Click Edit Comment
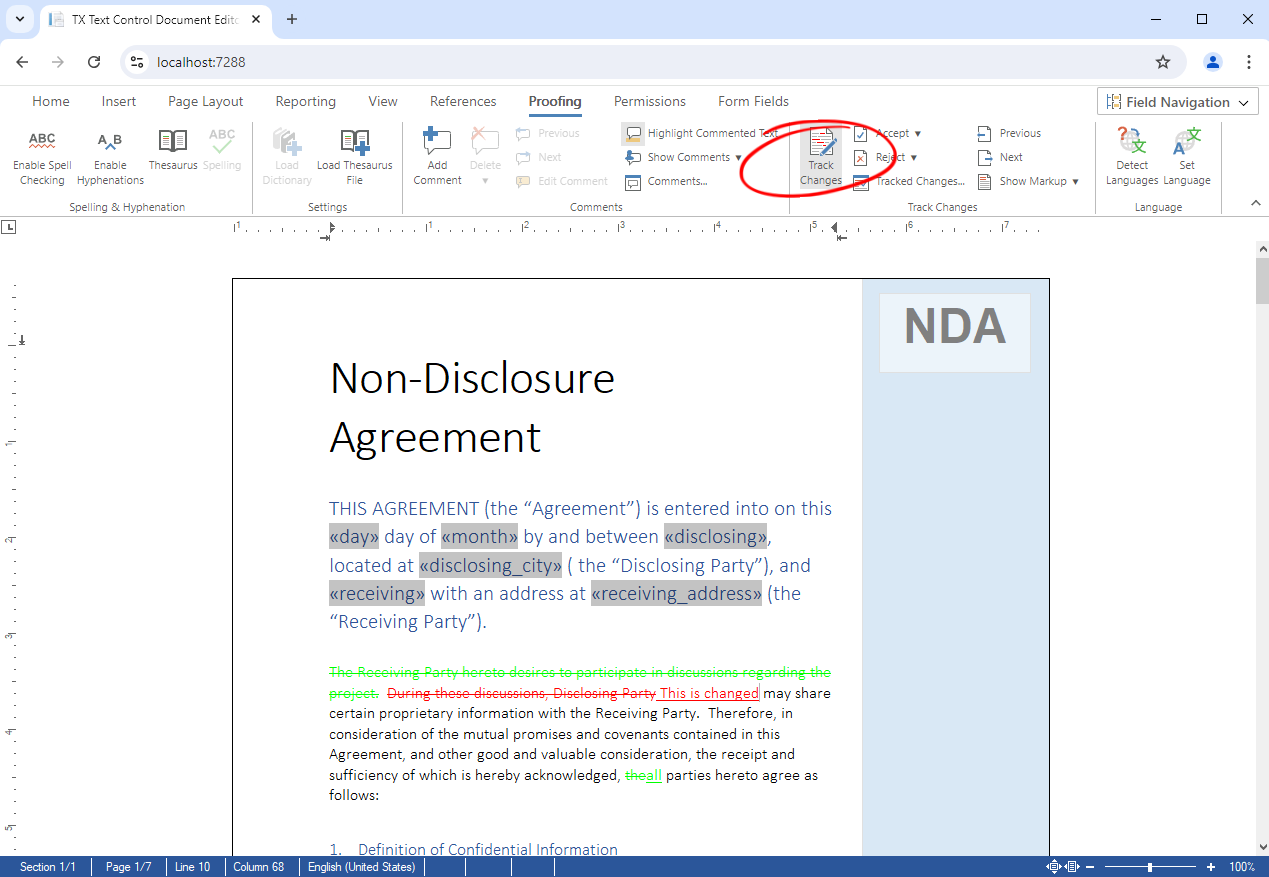Screen dimensions: 1269x877 (x=561, y=181)
